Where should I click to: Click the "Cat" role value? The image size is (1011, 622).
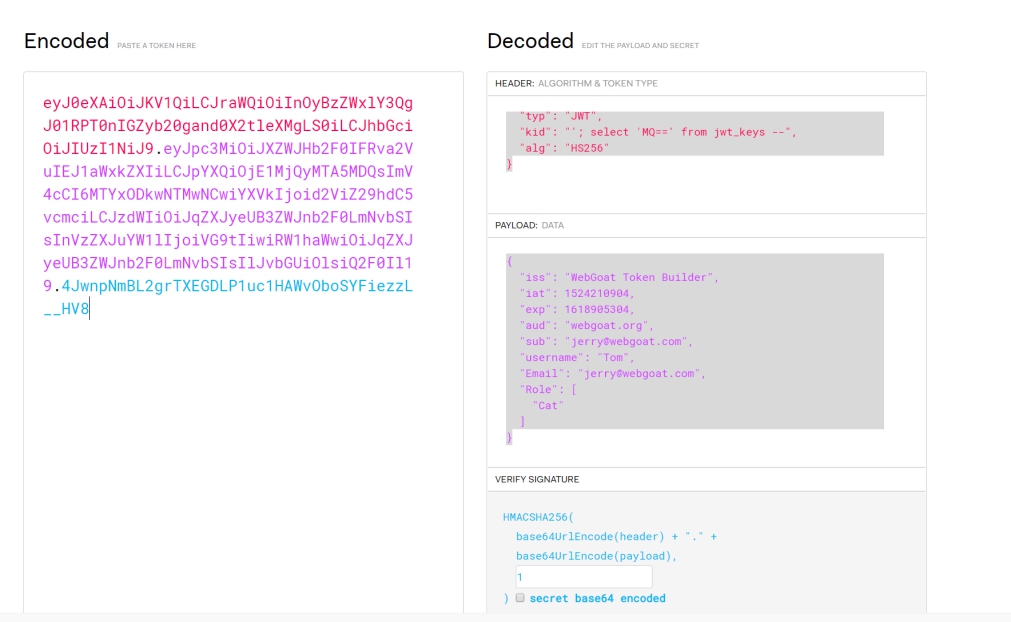coord(548,406)
